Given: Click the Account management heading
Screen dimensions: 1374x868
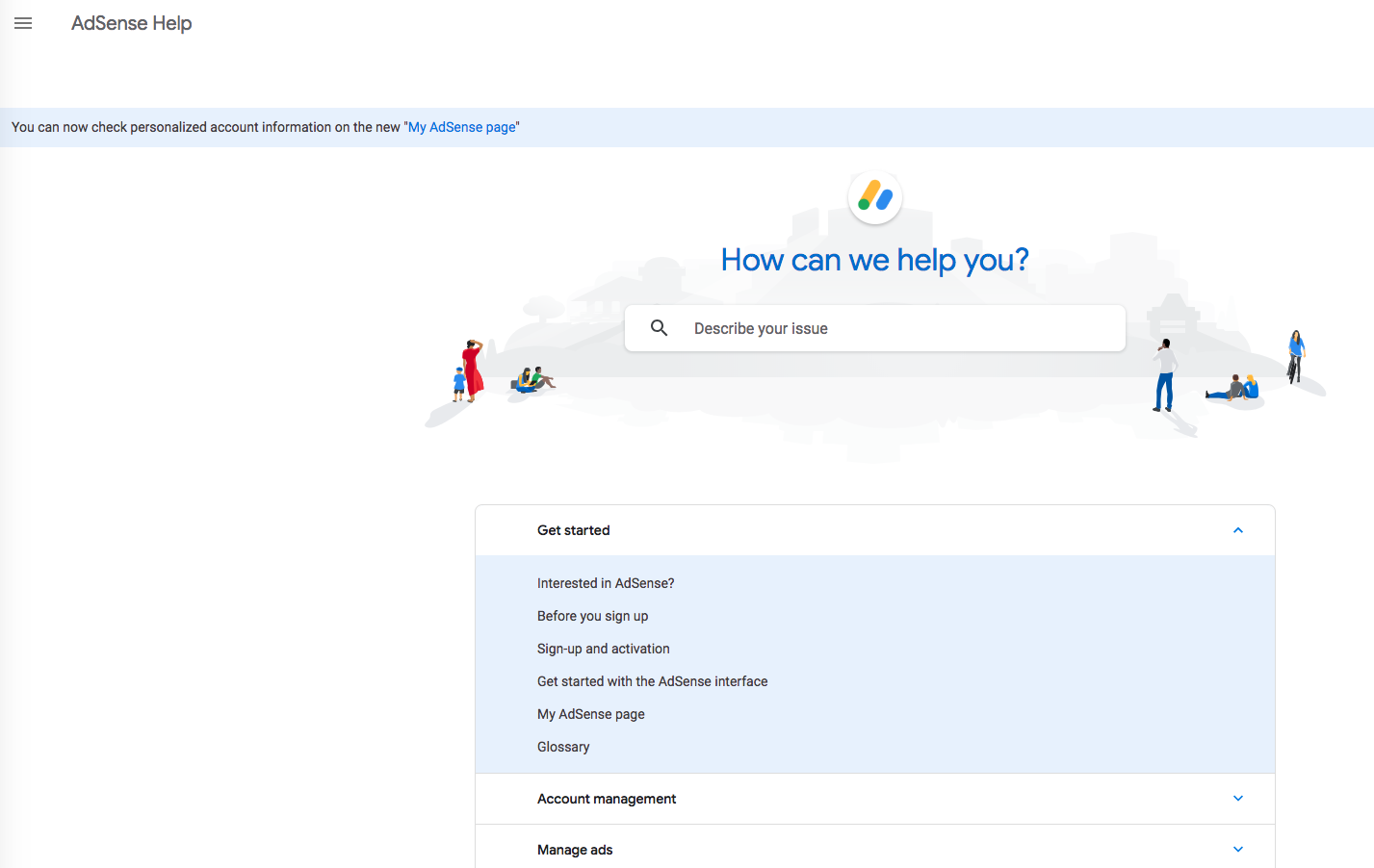Looking at the screenshot, I should (607, 799).
